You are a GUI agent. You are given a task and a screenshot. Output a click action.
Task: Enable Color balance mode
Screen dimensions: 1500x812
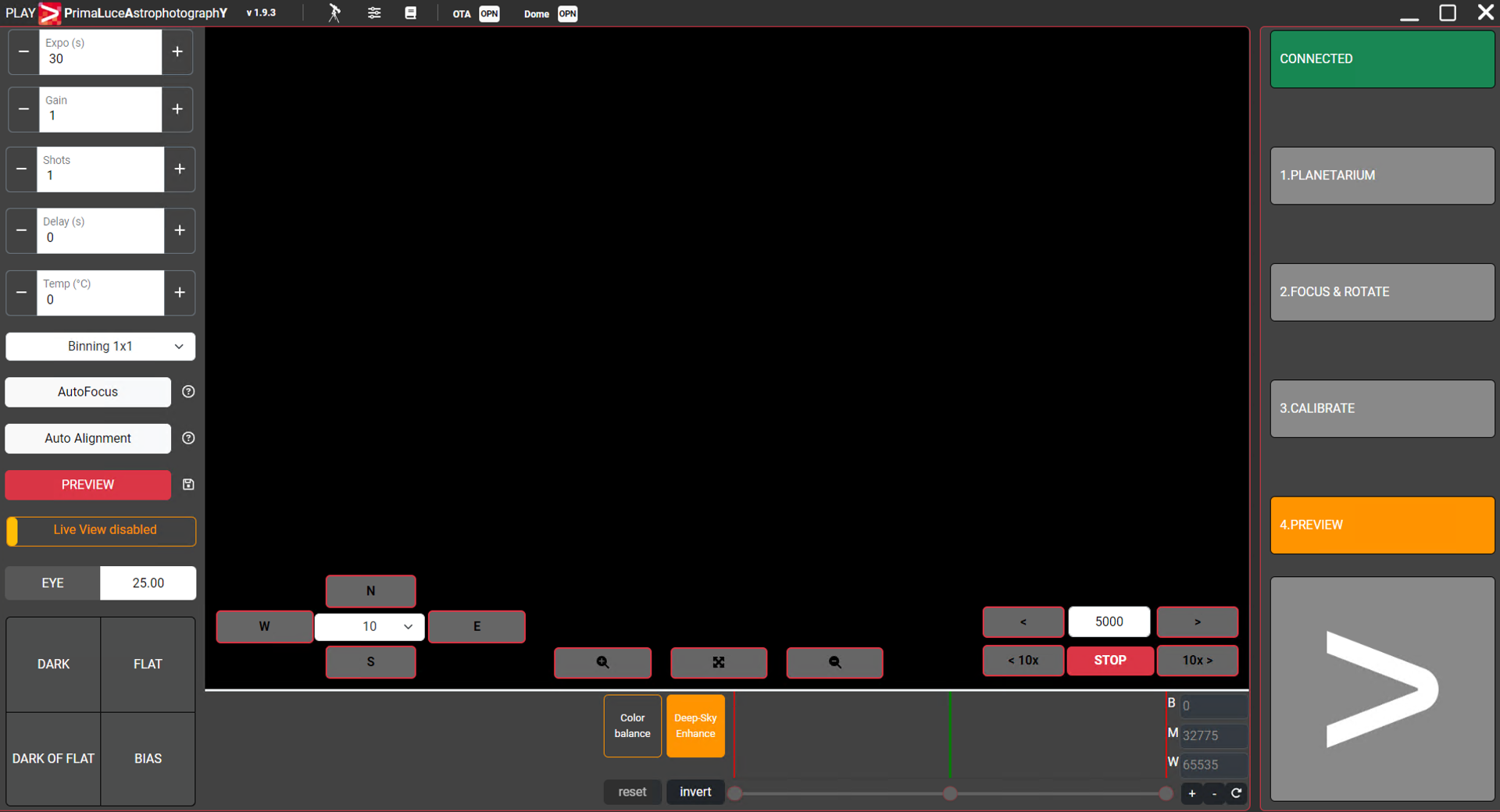pyautogui.click(x=633, y=726)
